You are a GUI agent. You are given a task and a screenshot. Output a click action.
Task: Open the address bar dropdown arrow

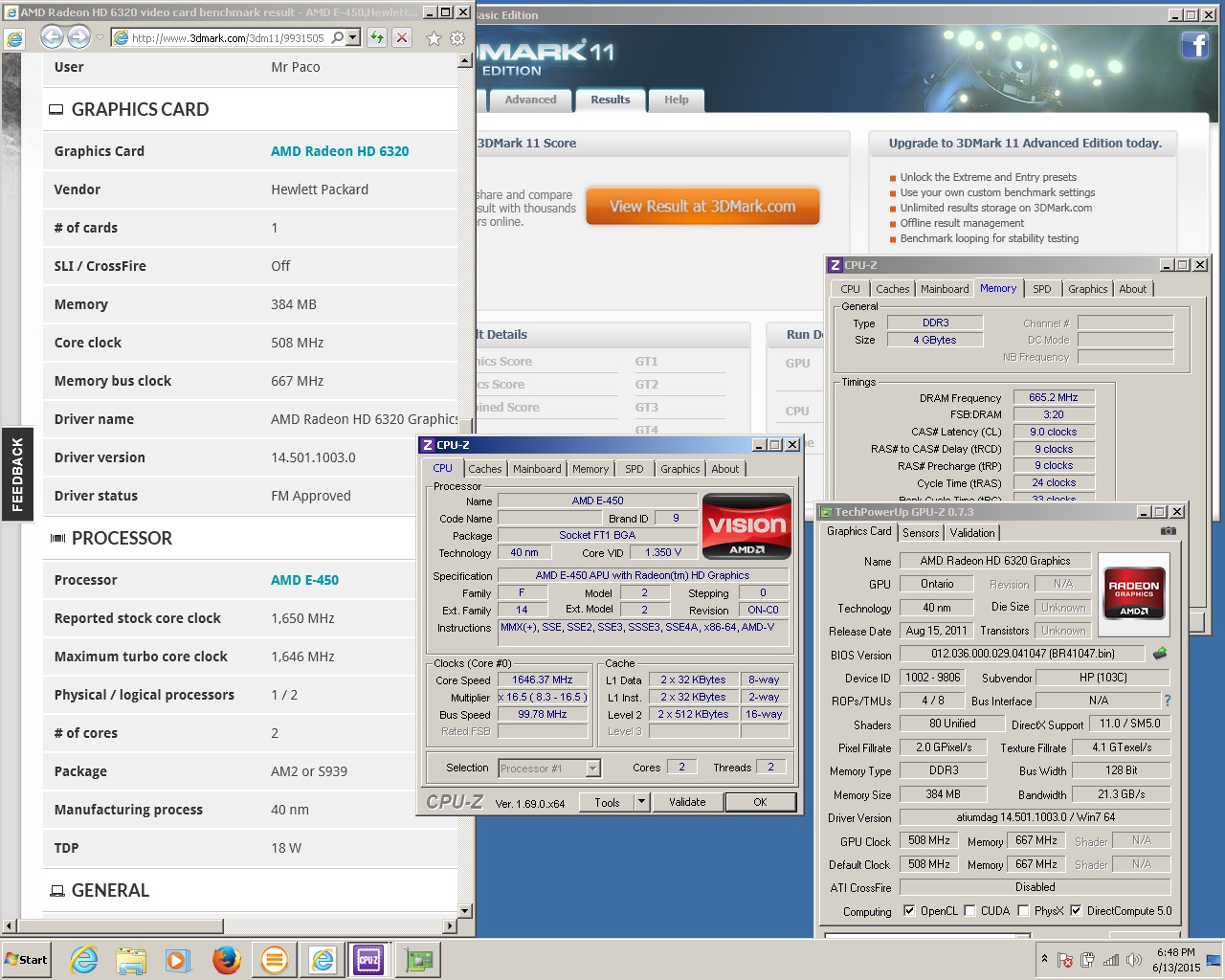click(x=353, y=37)
